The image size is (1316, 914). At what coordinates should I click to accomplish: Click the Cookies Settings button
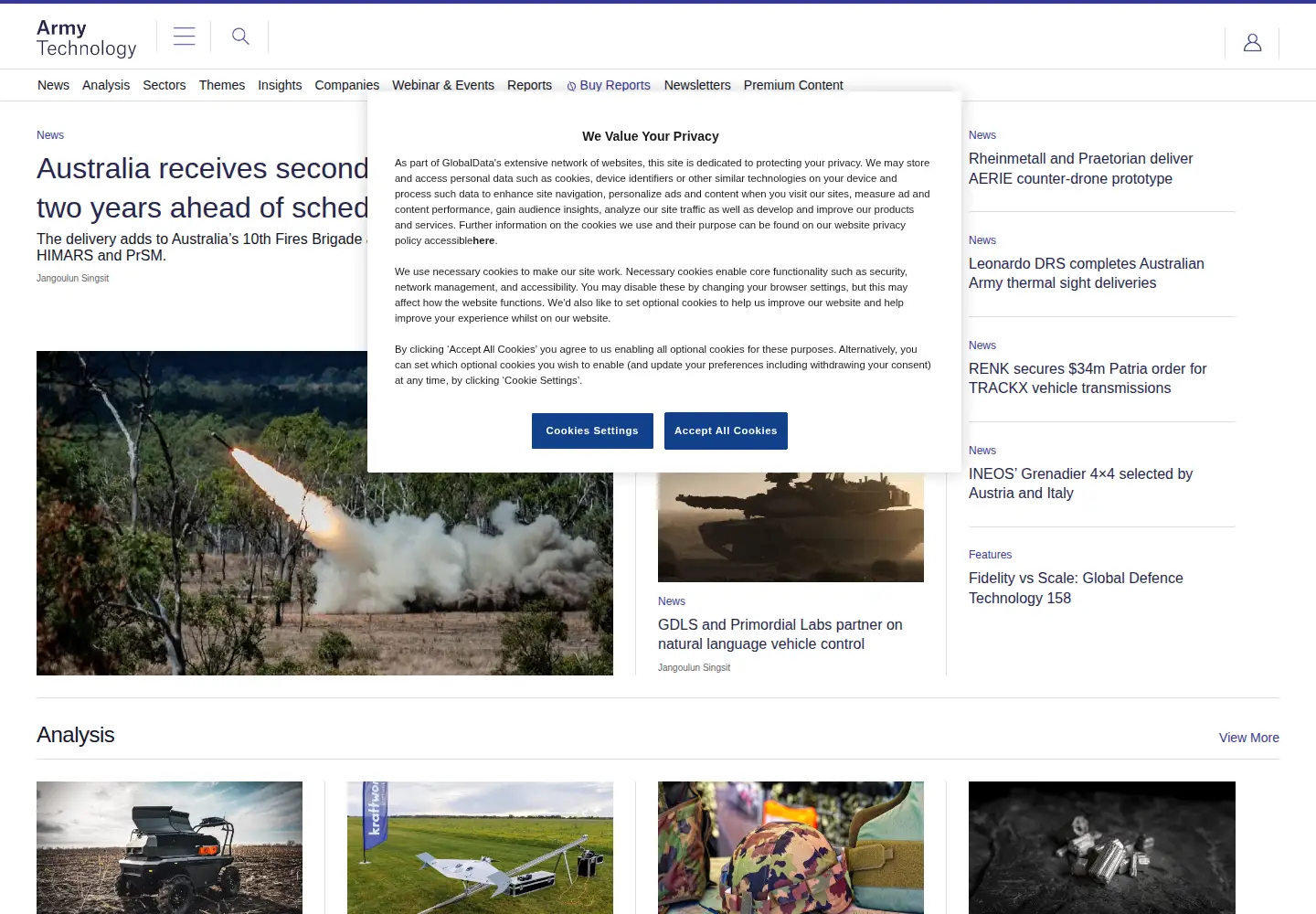click(592, 430)
